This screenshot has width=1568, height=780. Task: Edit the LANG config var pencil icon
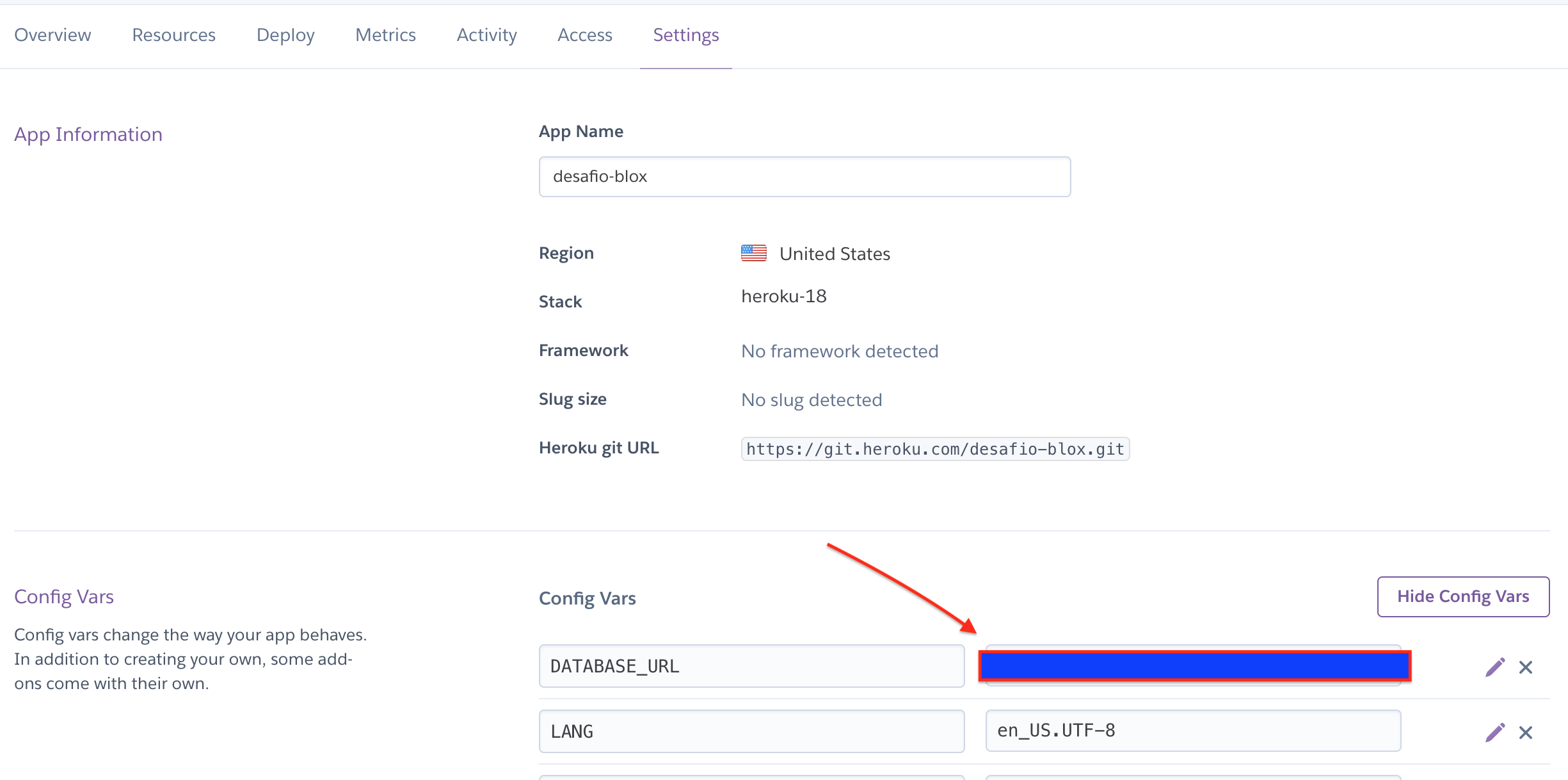click(1494, 732)
